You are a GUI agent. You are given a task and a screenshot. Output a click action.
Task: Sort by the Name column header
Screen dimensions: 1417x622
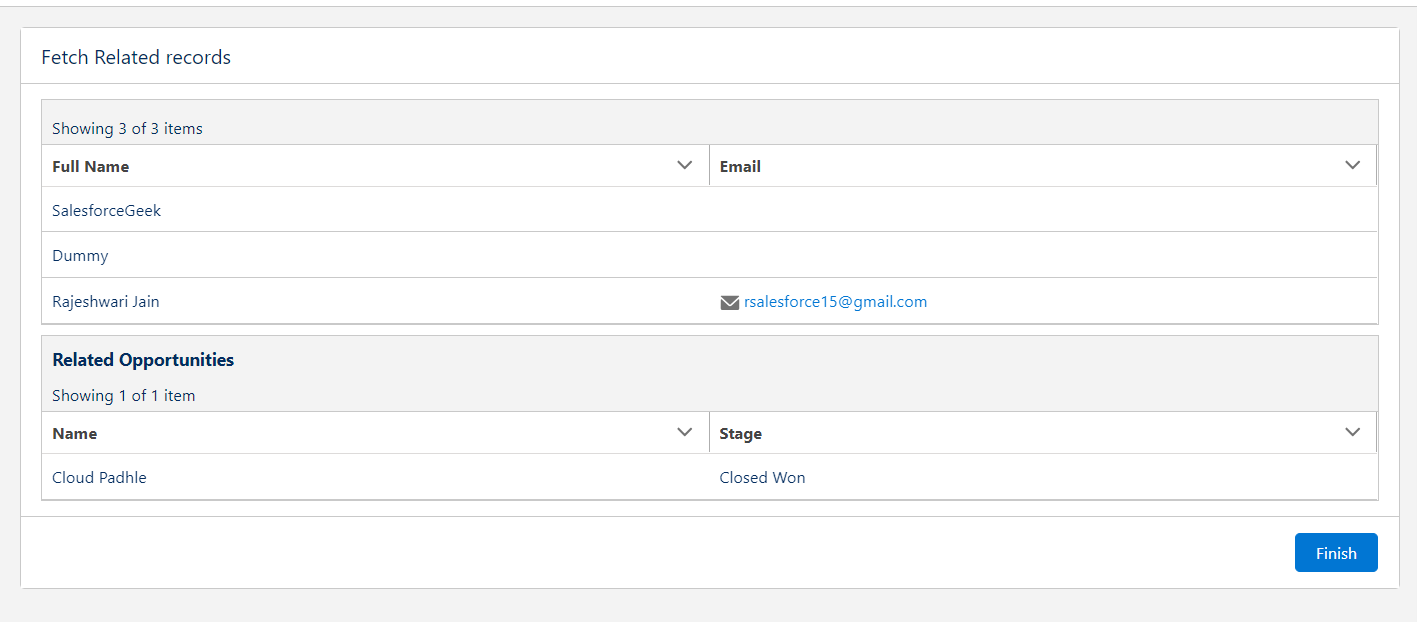(x=75, y=433)
